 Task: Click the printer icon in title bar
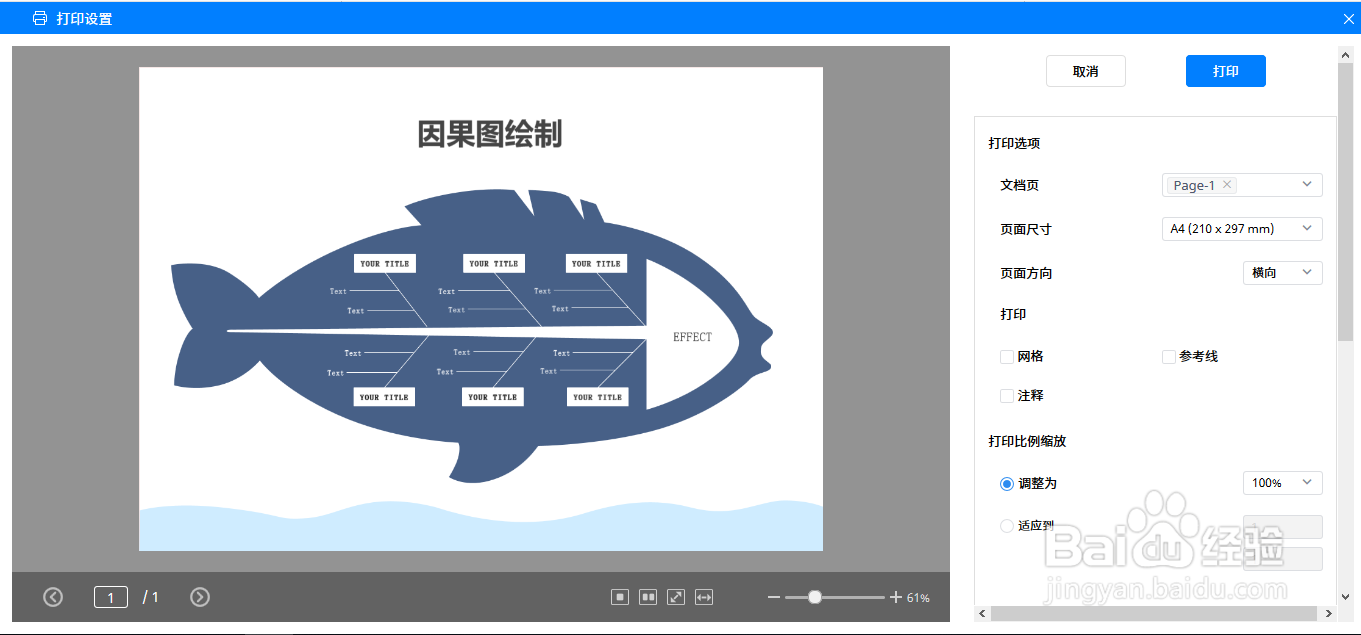coord(40,18)
